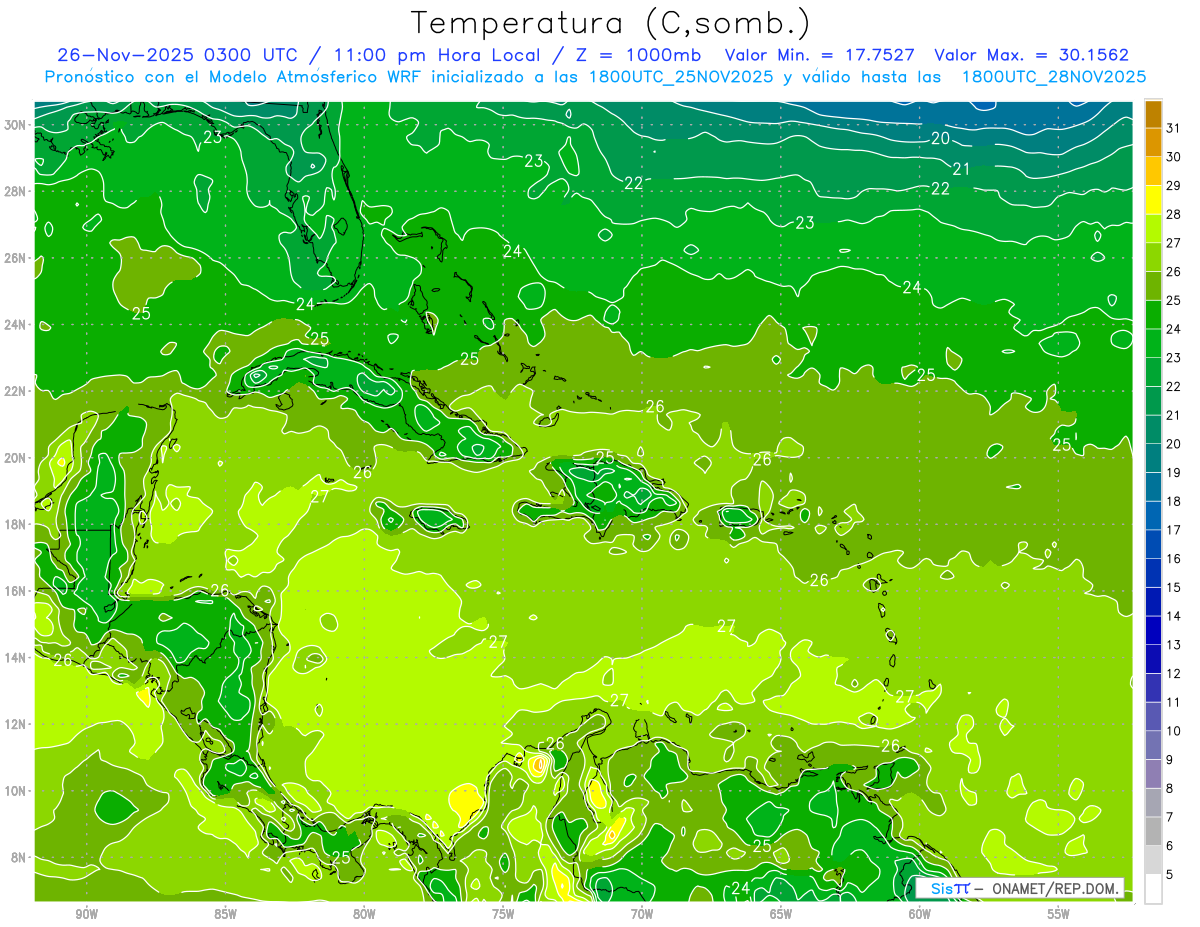Viewport: 1200px width, 927px height.
Task: Click legend value 9 on the color scale
Action: coord(1170,760)
